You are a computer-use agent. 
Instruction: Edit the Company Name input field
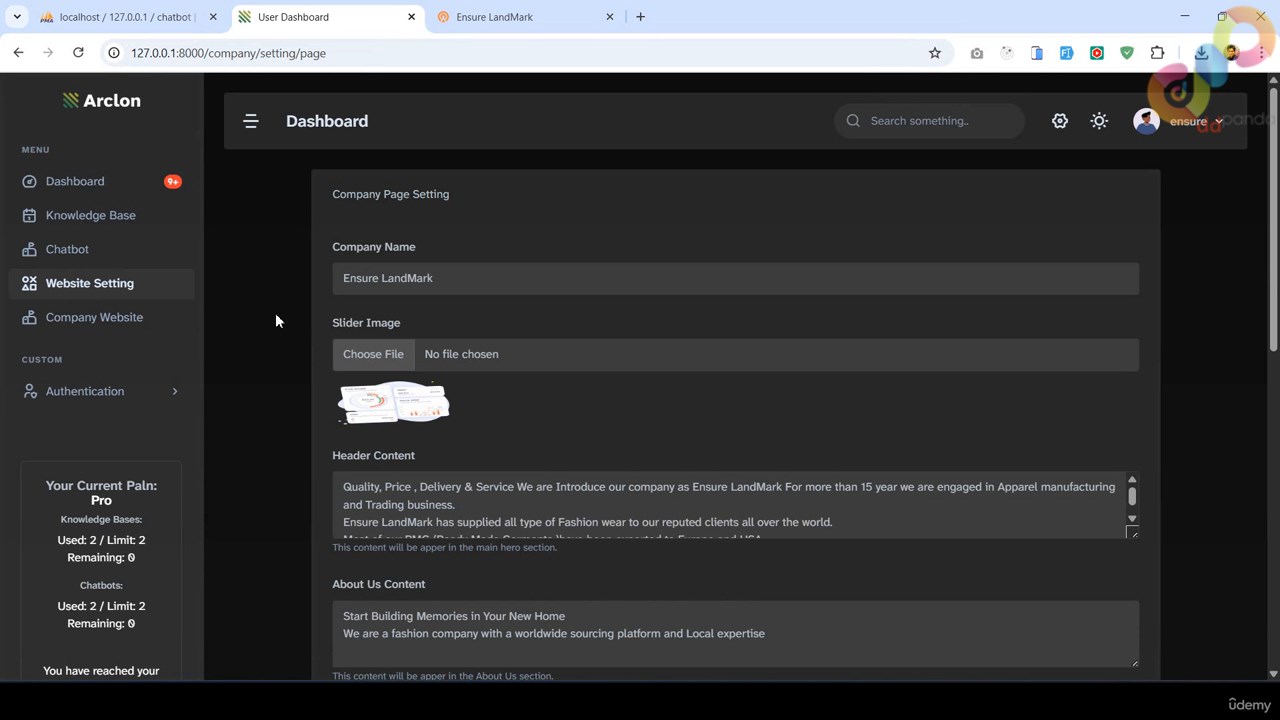point(735,278)
